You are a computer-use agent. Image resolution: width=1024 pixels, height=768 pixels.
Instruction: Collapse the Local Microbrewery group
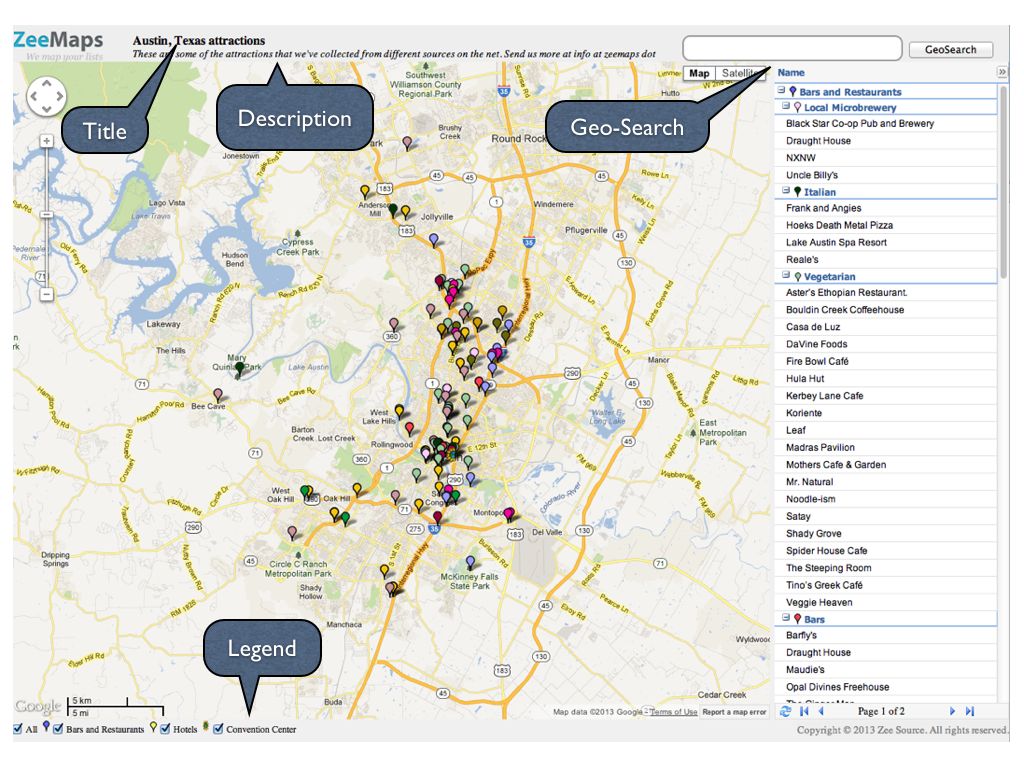point(786,106)
